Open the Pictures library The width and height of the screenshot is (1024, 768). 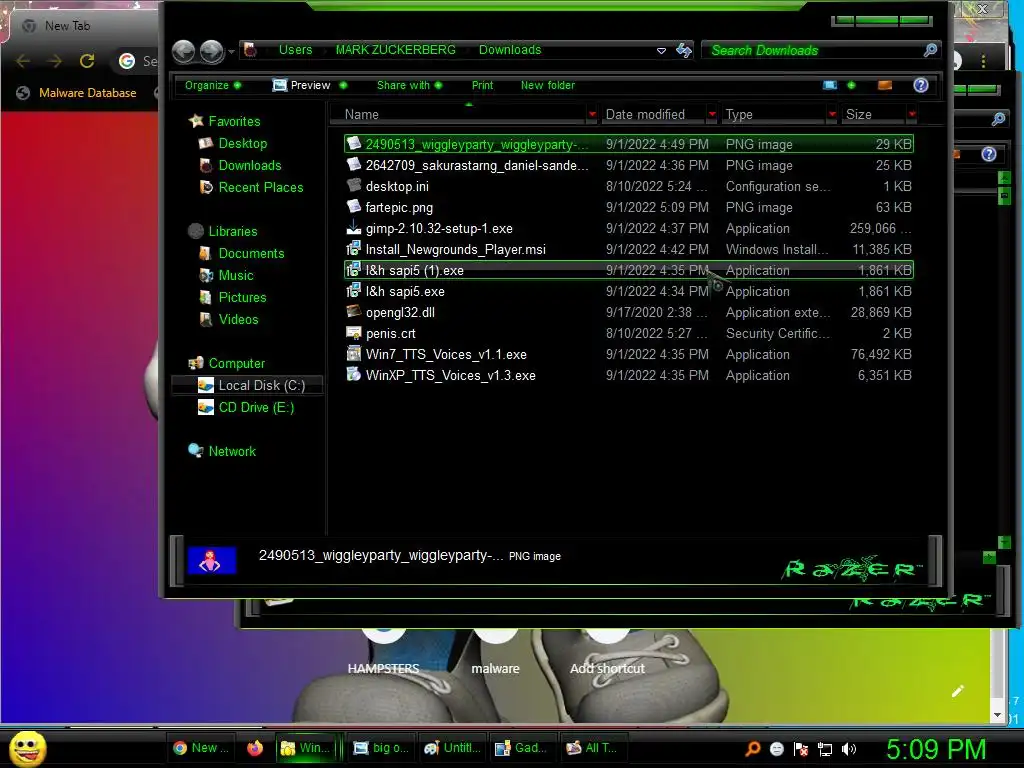233,298
